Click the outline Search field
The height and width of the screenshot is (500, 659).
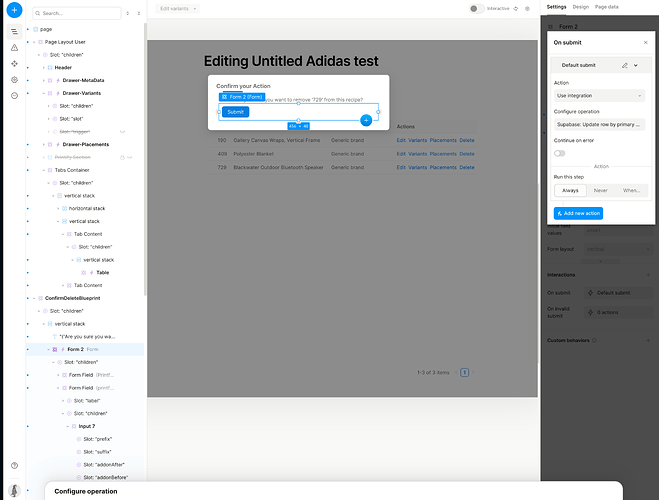pos(77,13)
